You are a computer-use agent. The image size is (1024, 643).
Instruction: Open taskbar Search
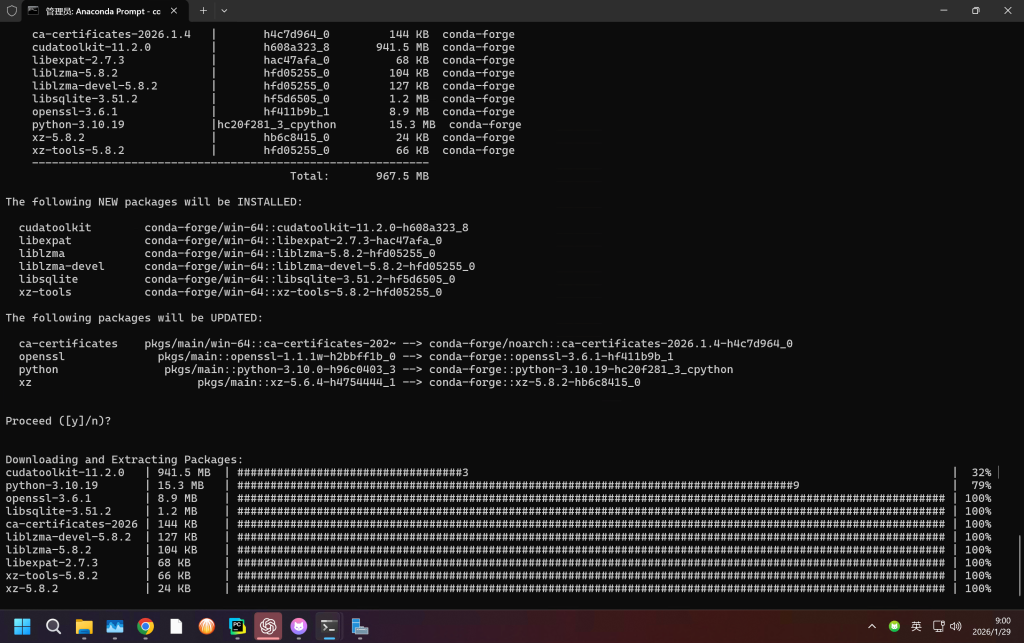(x=54, y=627)
